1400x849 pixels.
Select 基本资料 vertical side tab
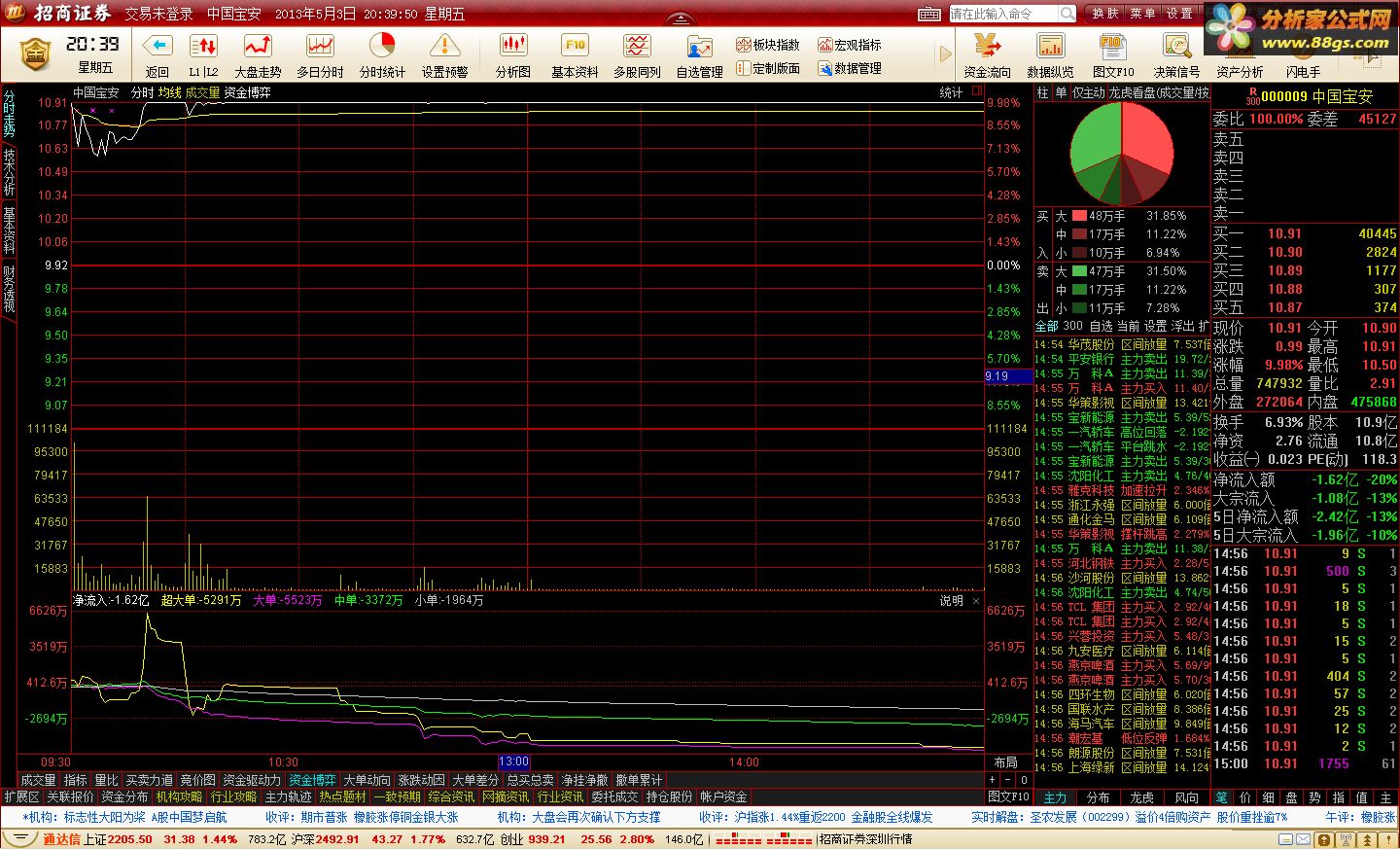point(9,230)
